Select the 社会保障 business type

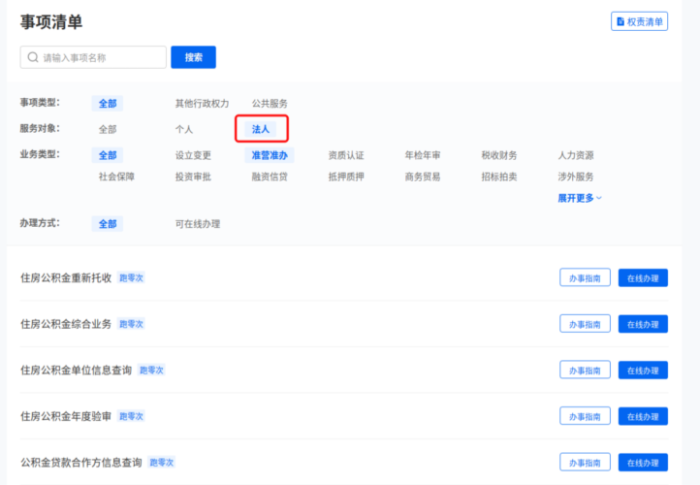pyautogui.click(x=117, y=177)
